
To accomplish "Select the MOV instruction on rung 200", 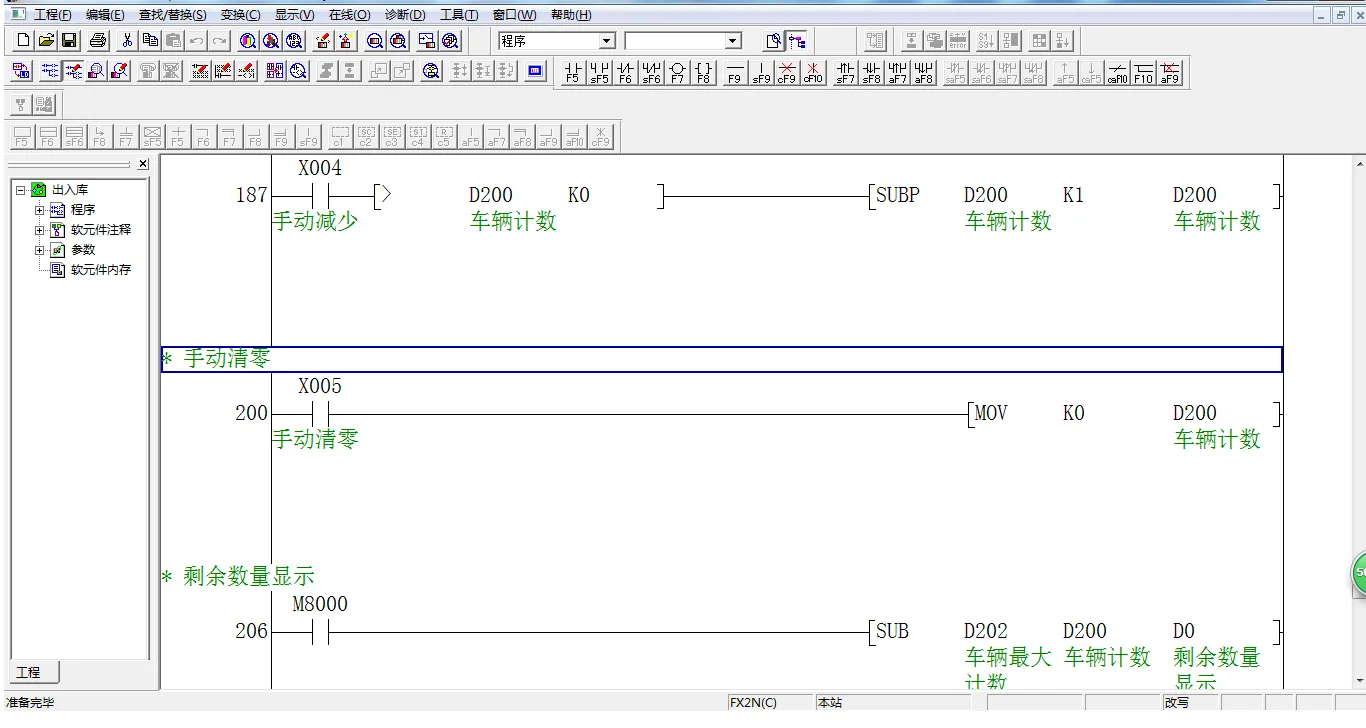I will (991, 413).
